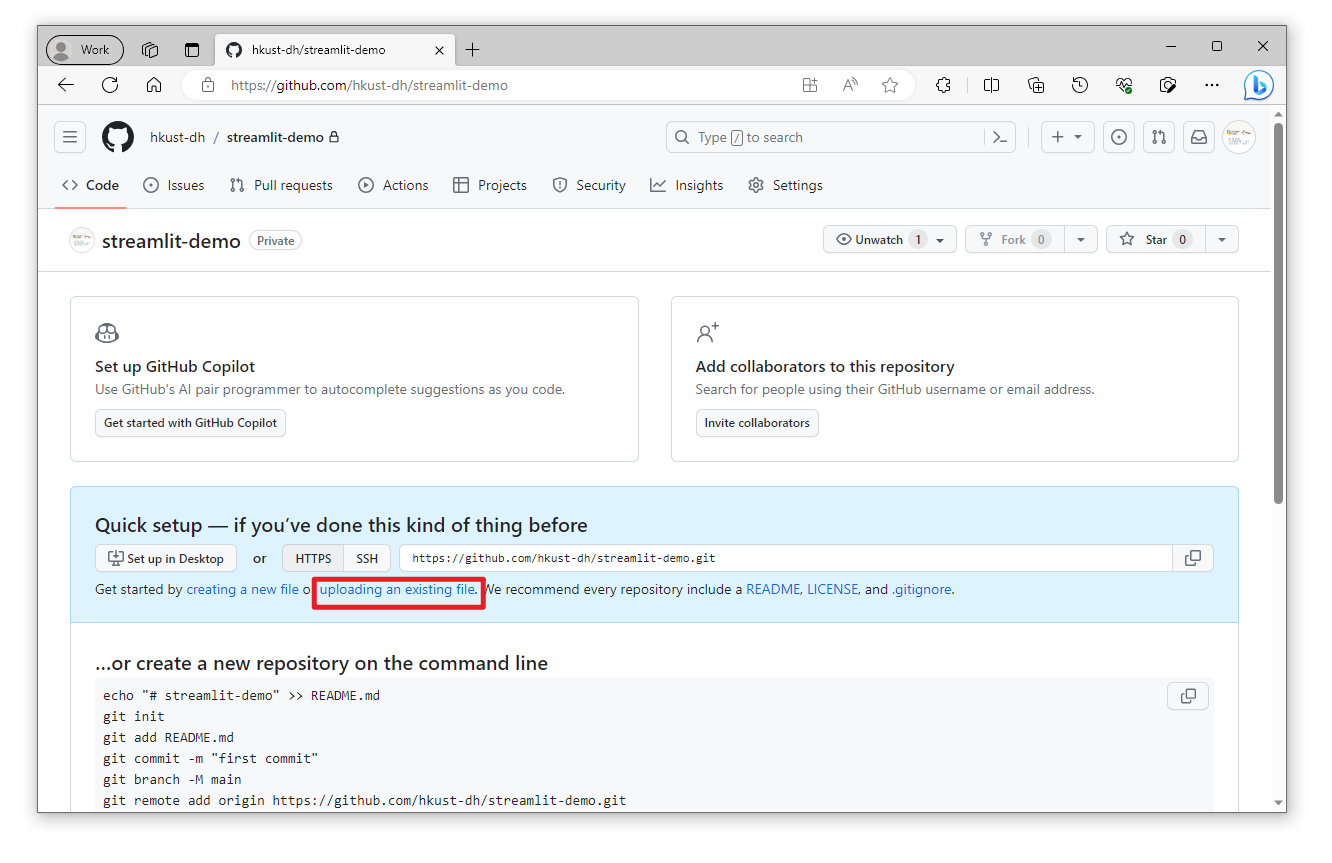Open the Settings tab
Viewport: 1332px width, 863px height.
[785, 185]
